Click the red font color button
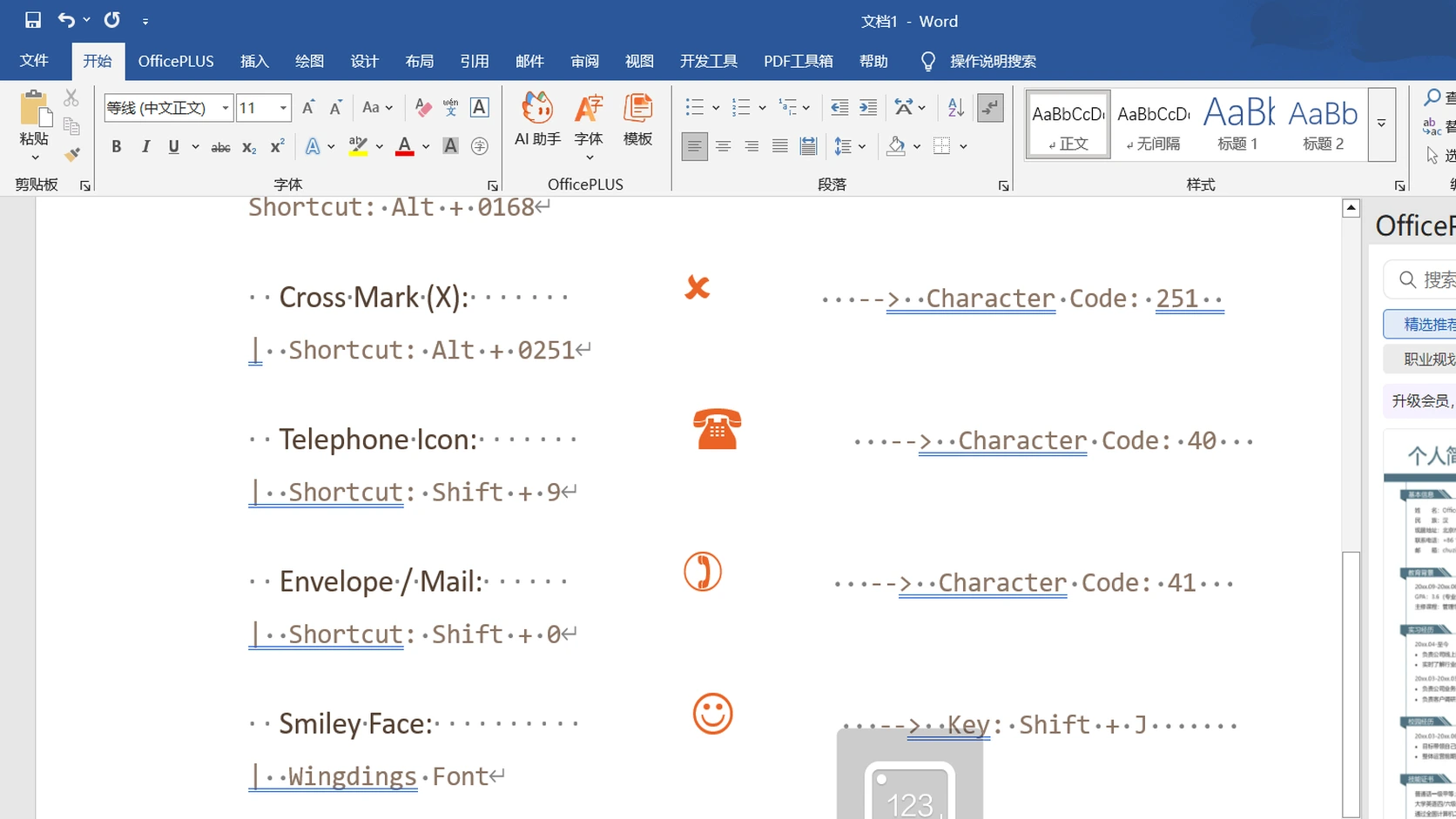 click(404, 146)
